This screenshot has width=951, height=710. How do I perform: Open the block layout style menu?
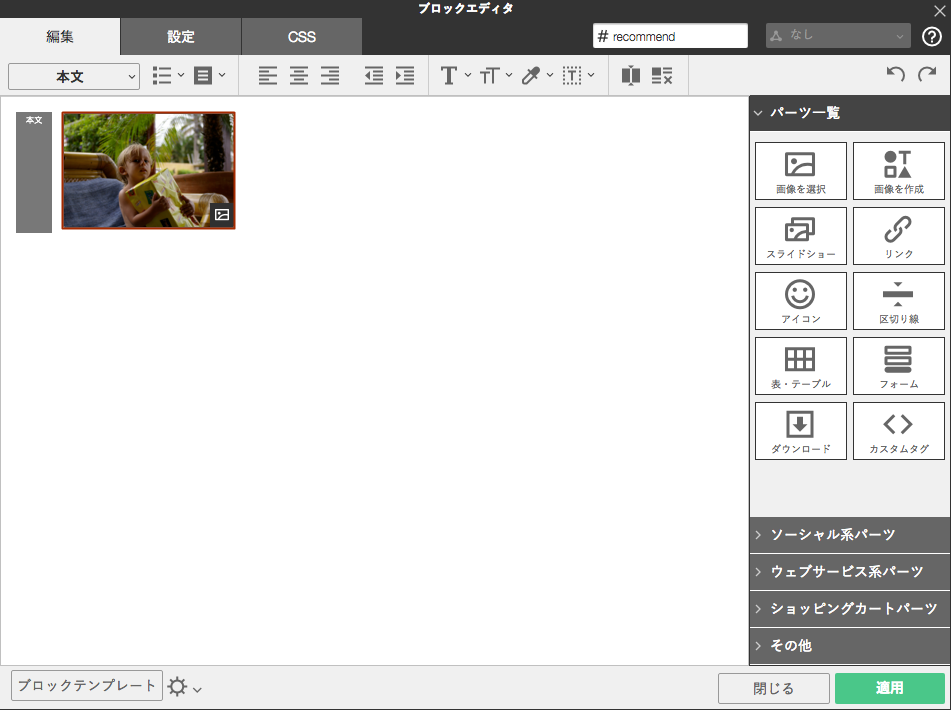(x=209, y=76)
